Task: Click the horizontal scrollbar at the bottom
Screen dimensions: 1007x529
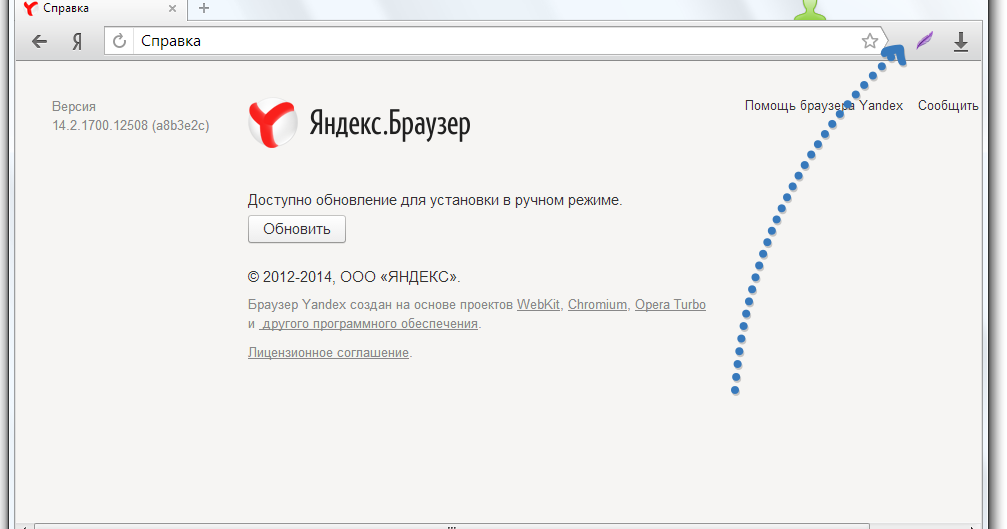Action: [450, 526]
